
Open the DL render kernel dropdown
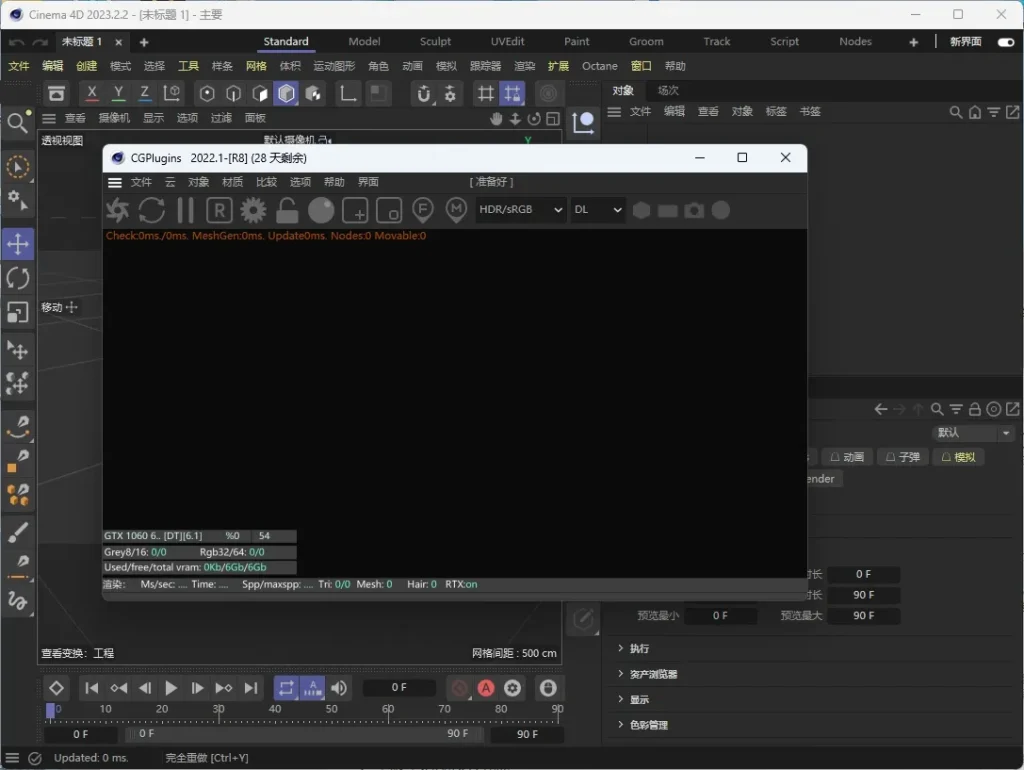coord(598,210)
